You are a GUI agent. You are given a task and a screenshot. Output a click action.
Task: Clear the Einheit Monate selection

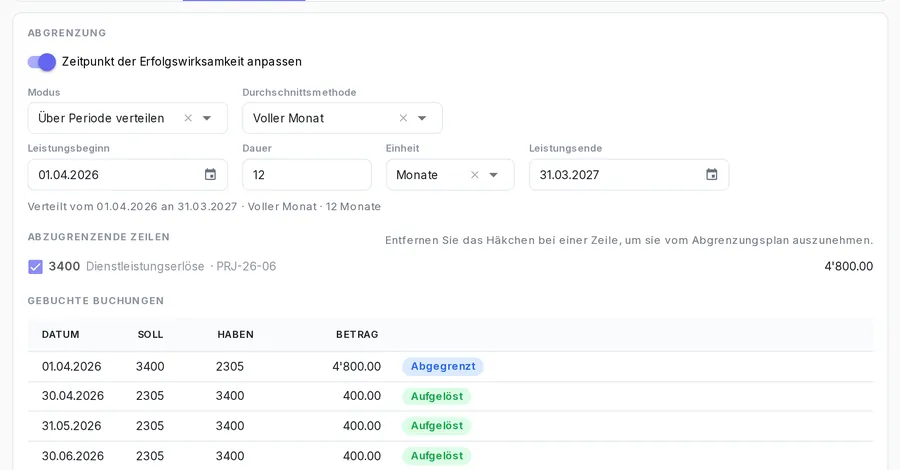(475, 175)
